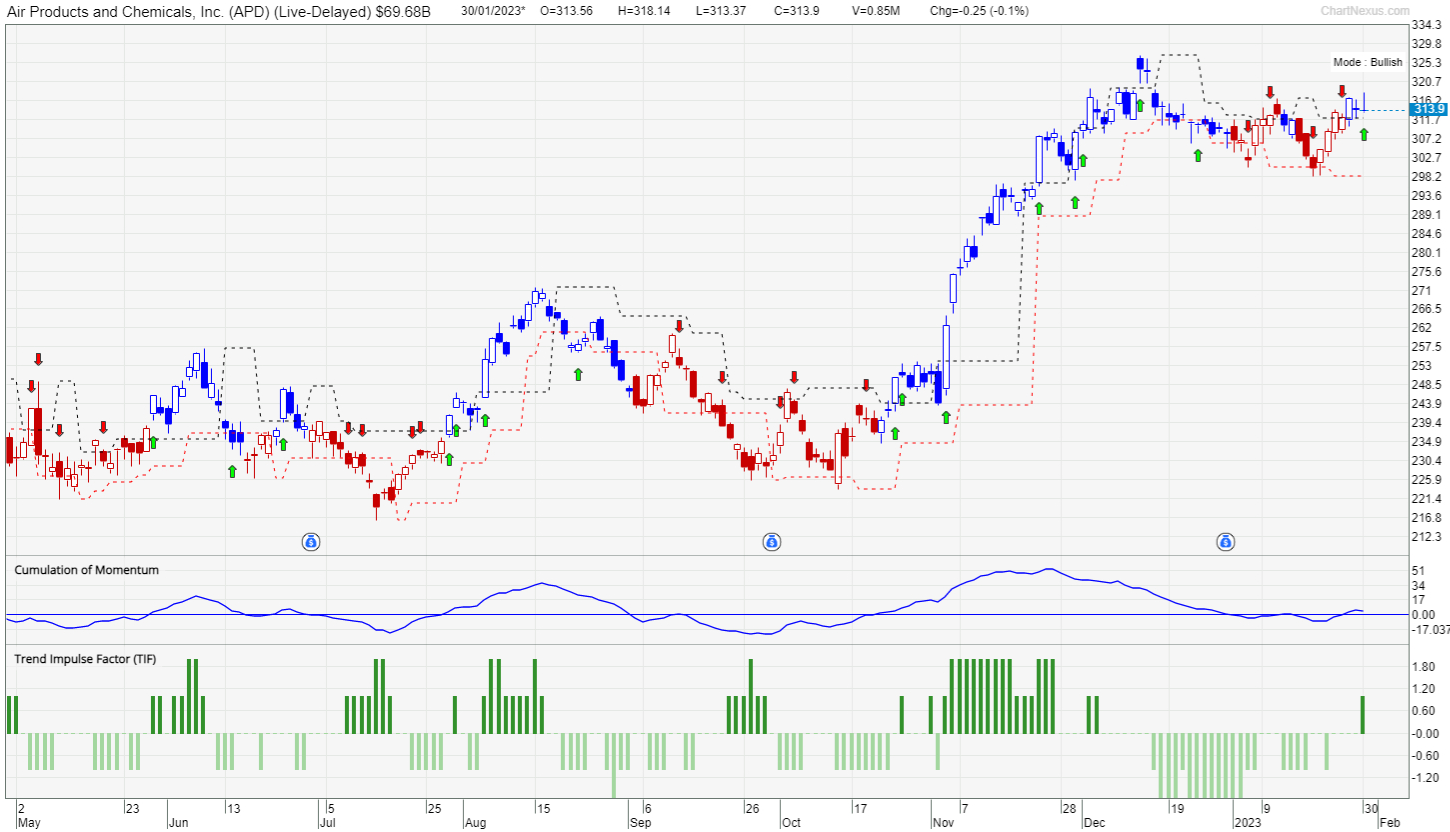
Task: Click the Sep month label on time axis
Action: click(641, 823)
